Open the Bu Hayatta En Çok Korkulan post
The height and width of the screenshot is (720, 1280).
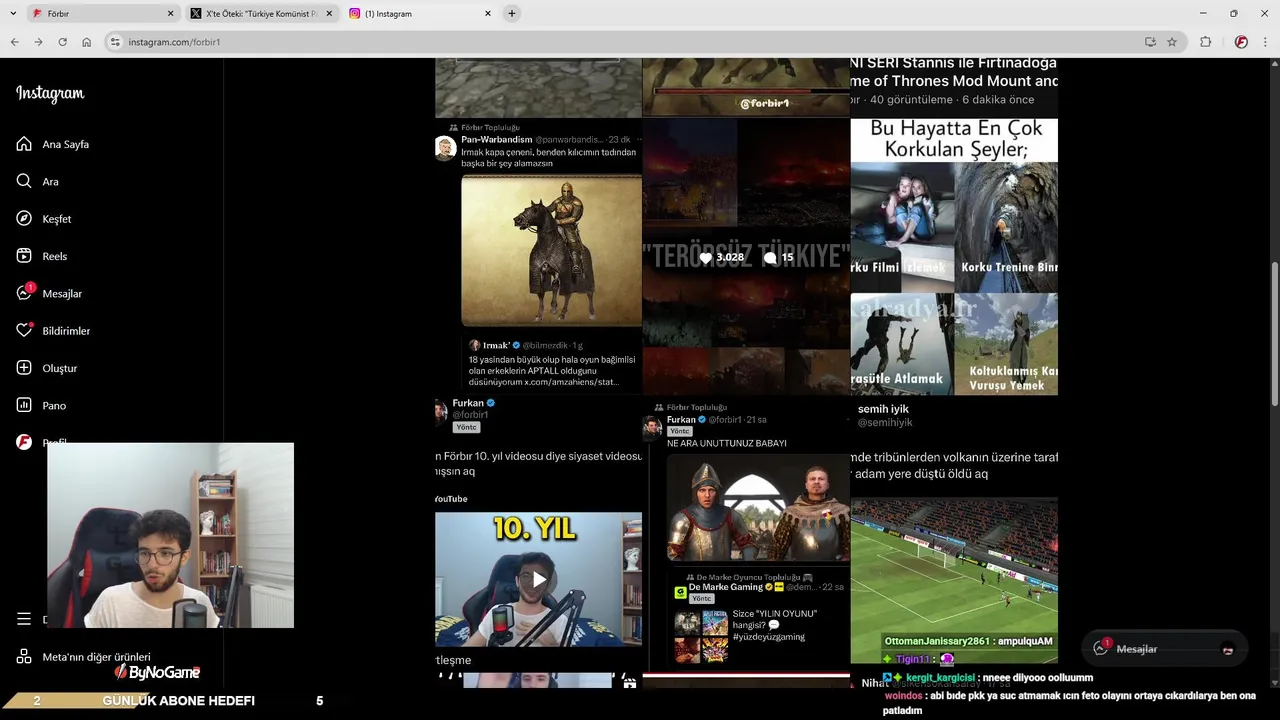(x=954, y=257)
